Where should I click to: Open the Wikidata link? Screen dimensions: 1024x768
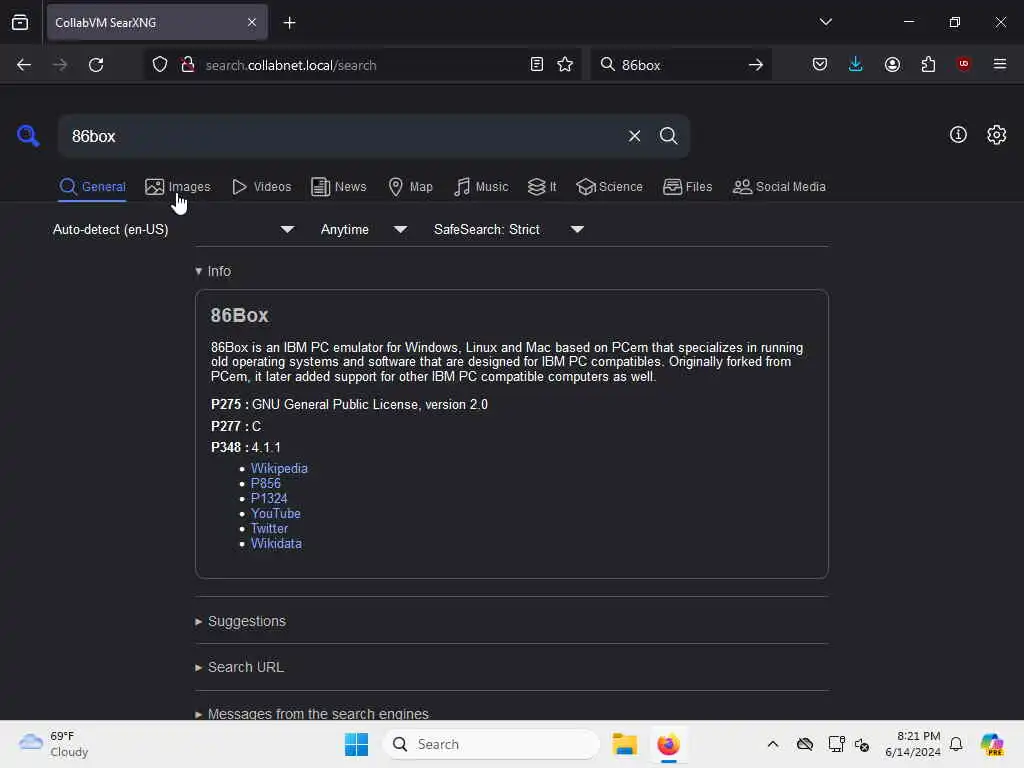[276, 543]
